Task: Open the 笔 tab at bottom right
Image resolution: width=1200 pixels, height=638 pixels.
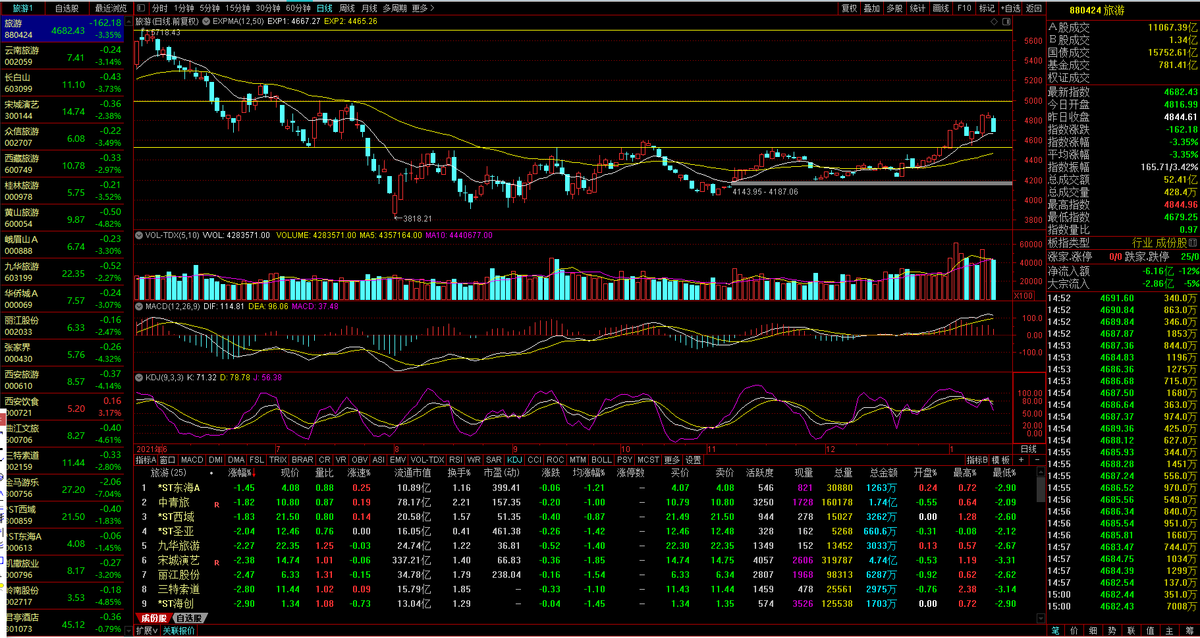Action: pos(1055,631)
